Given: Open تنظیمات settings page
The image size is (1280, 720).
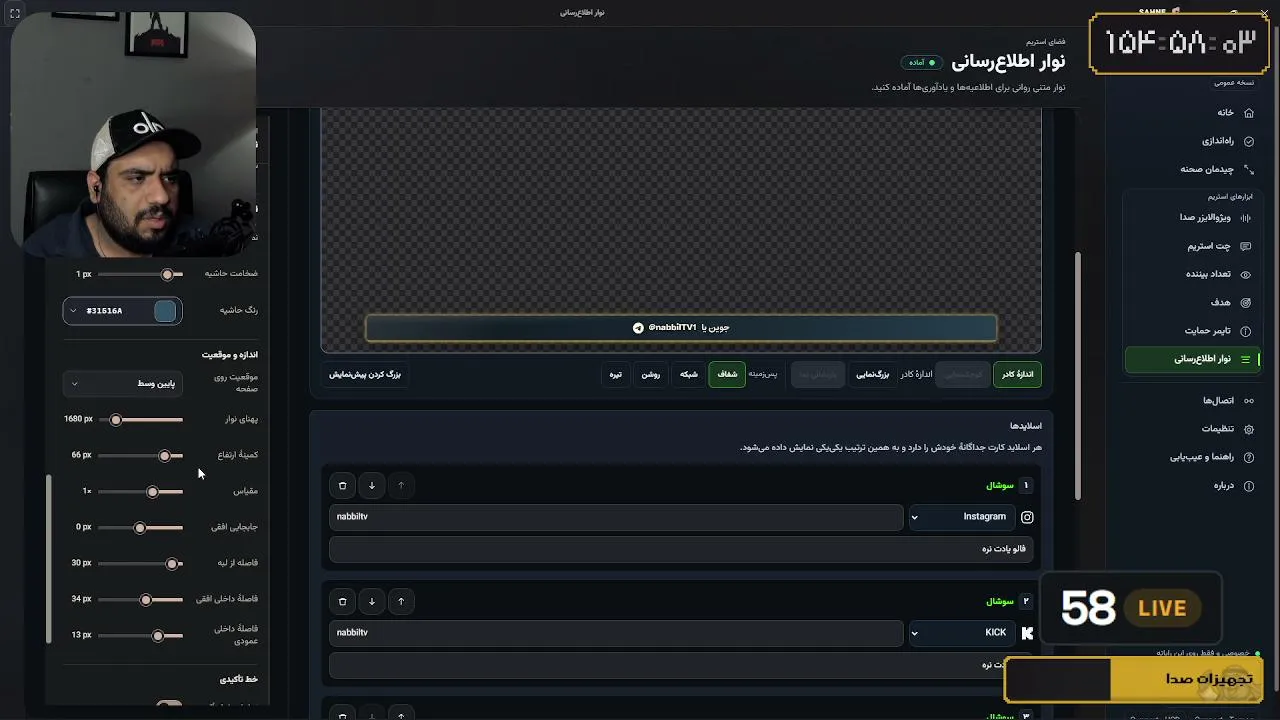Looking at the screenshot, I should click(1191, 429).
